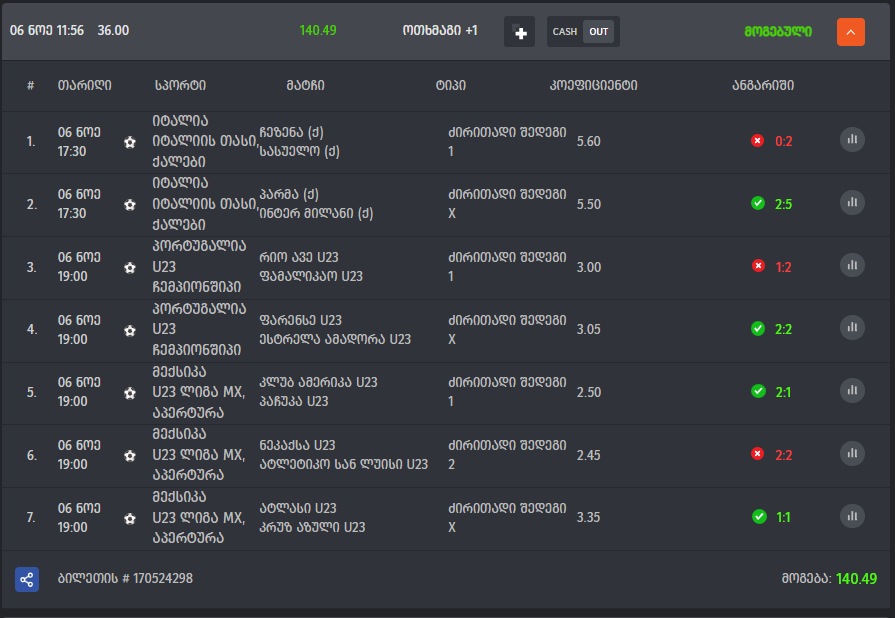Click football icon in row 5 კლუბ ამერიკა
Screen dimensions: 895x618
coord(130,393)
